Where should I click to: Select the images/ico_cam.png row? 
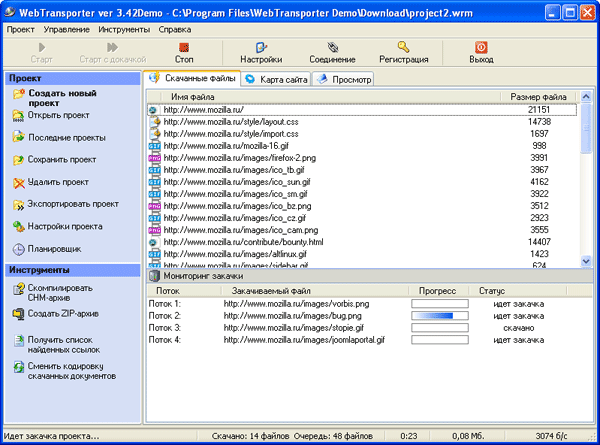(362, 230)
